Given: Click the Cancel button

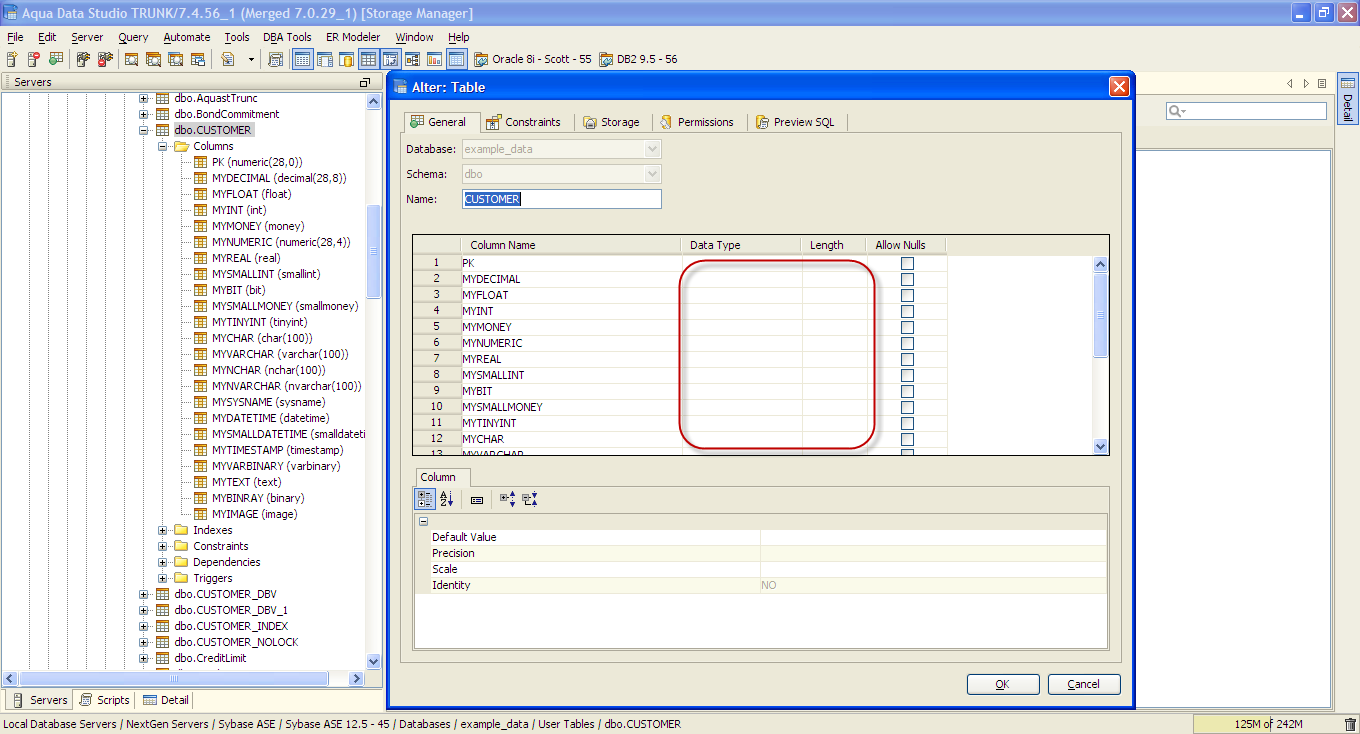Looking at the screenshot, I should click(x=1084, y=684).
